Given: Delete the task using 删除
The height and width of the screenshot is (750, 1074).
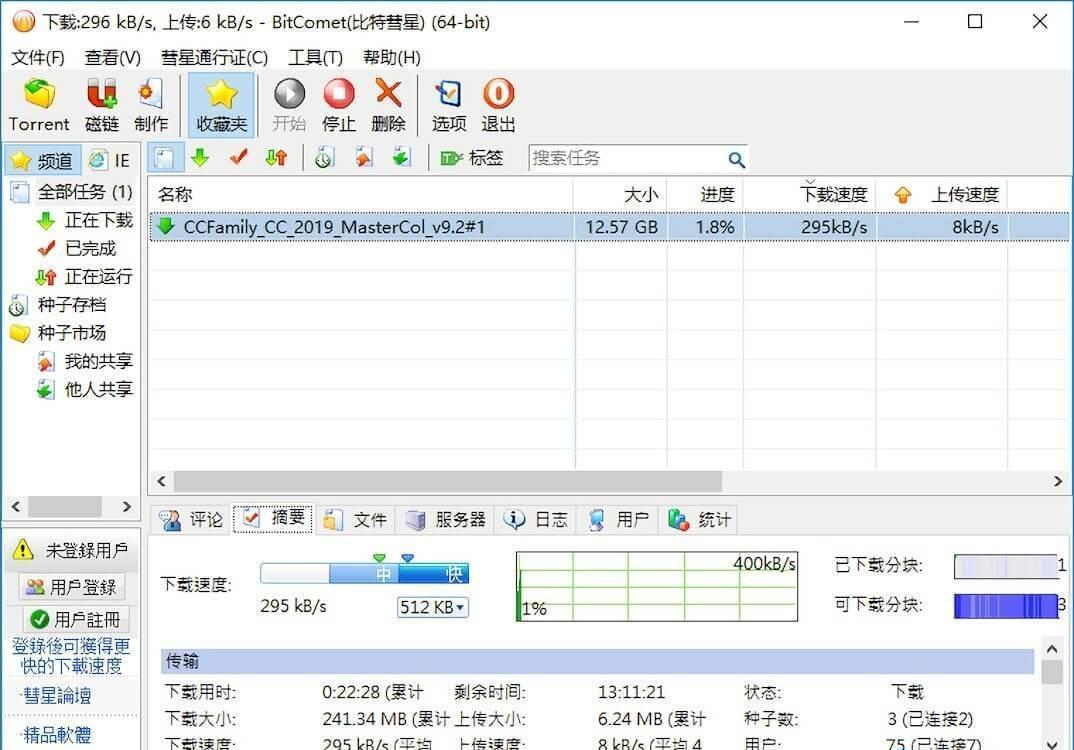Looking at the screenshot, I should point(388,105).
